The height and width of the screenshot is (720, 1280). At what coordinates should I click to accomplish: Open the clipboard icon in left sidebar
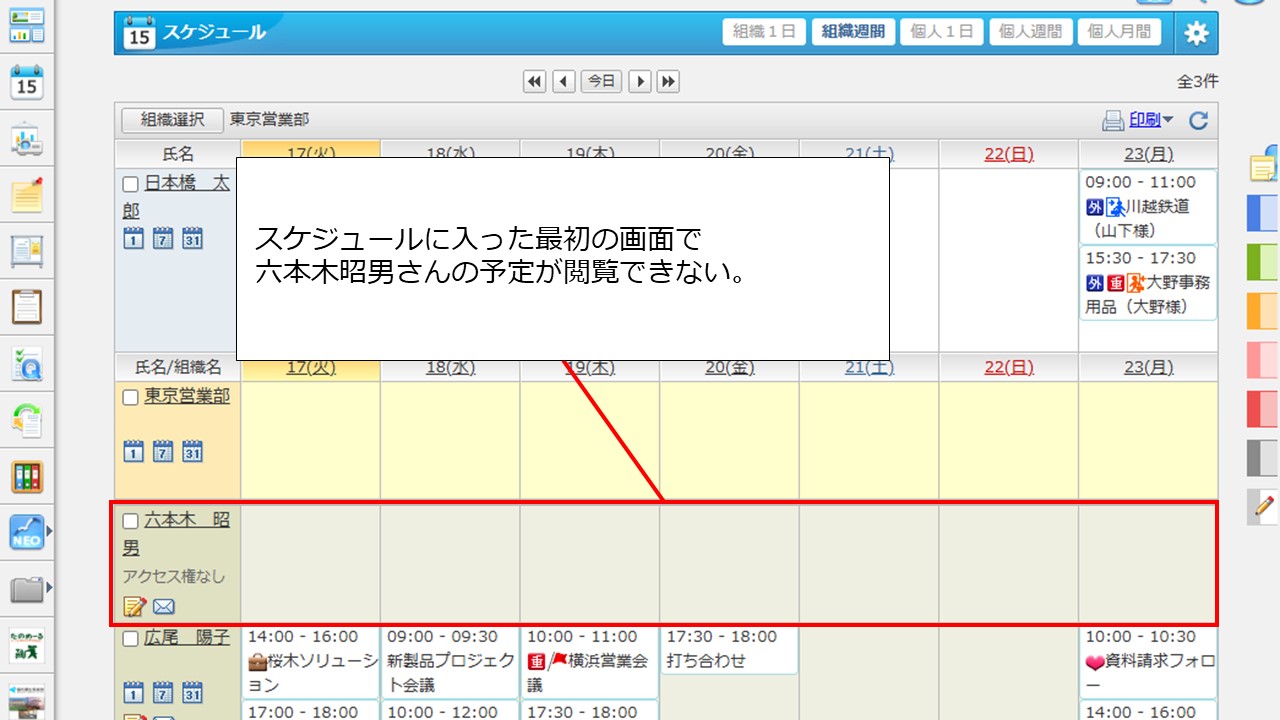click(x=27, y=306)
